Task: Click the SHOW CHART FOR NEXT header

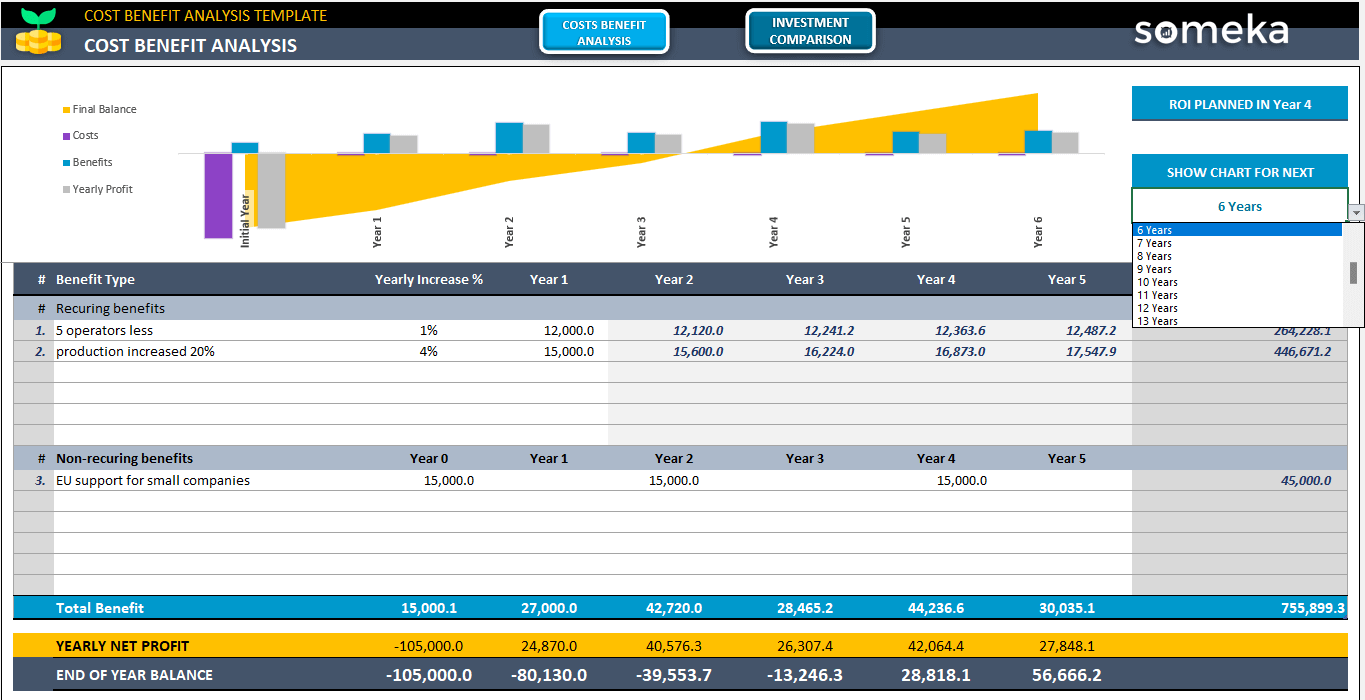Action: 1239,171
